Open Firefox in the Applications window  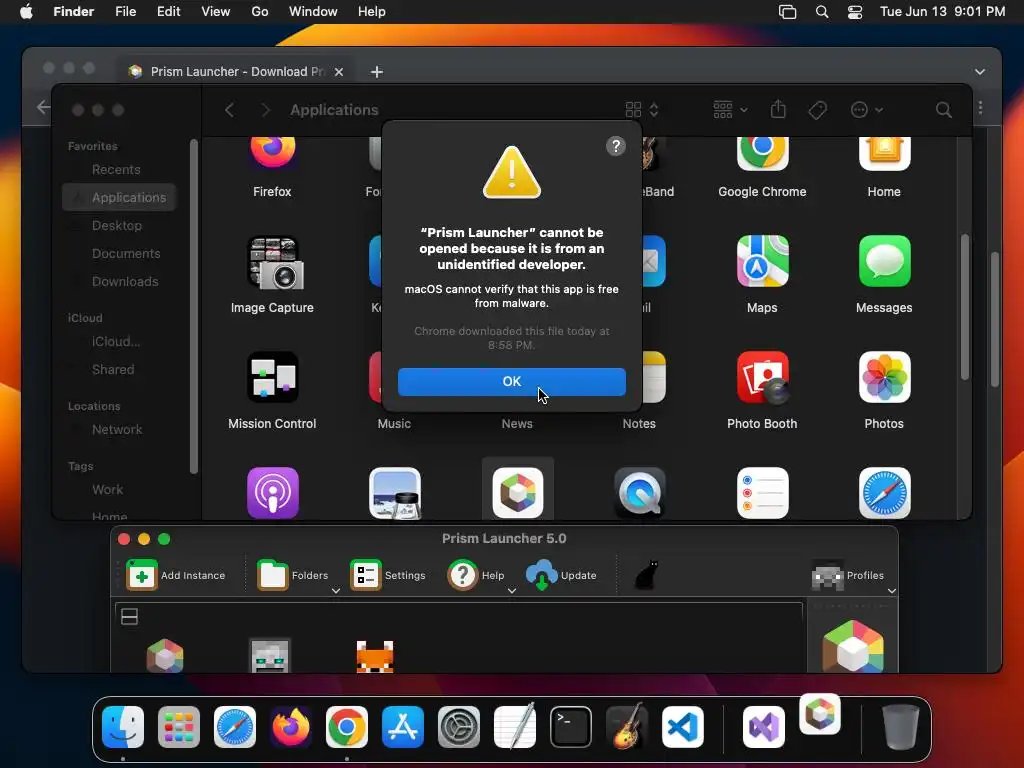point(272,151)
